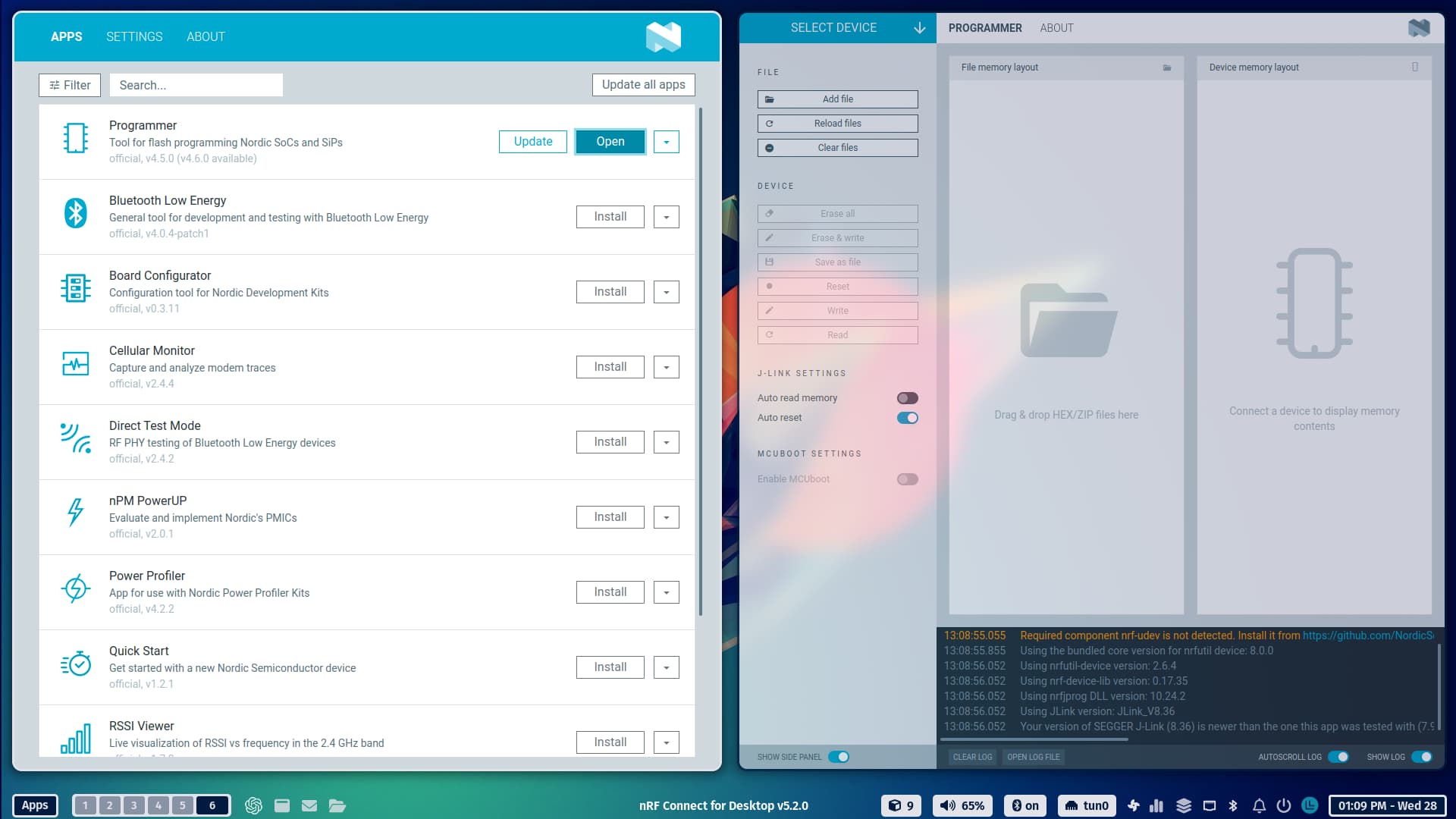1456x819 pixels.
Task: Open the Filter button
Action: pos(70,85)
